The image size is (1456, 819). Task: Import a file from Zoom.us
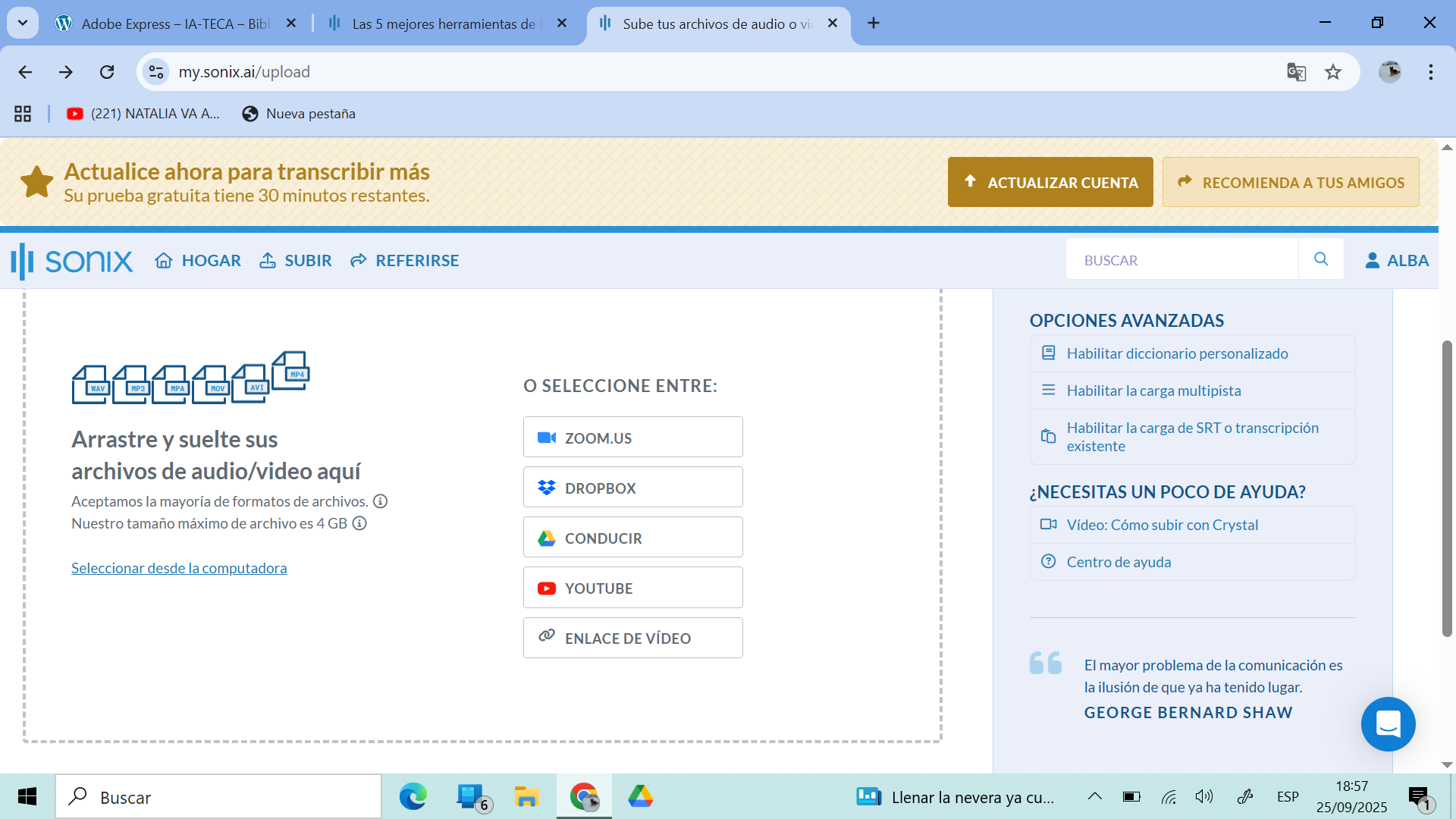pyautogui.click(x=632, y=438)
